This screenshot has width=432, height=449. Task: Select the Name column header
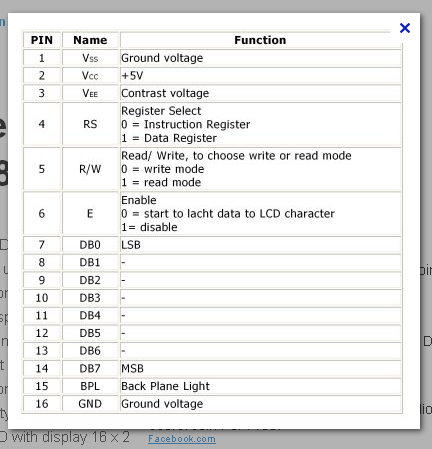90,40
